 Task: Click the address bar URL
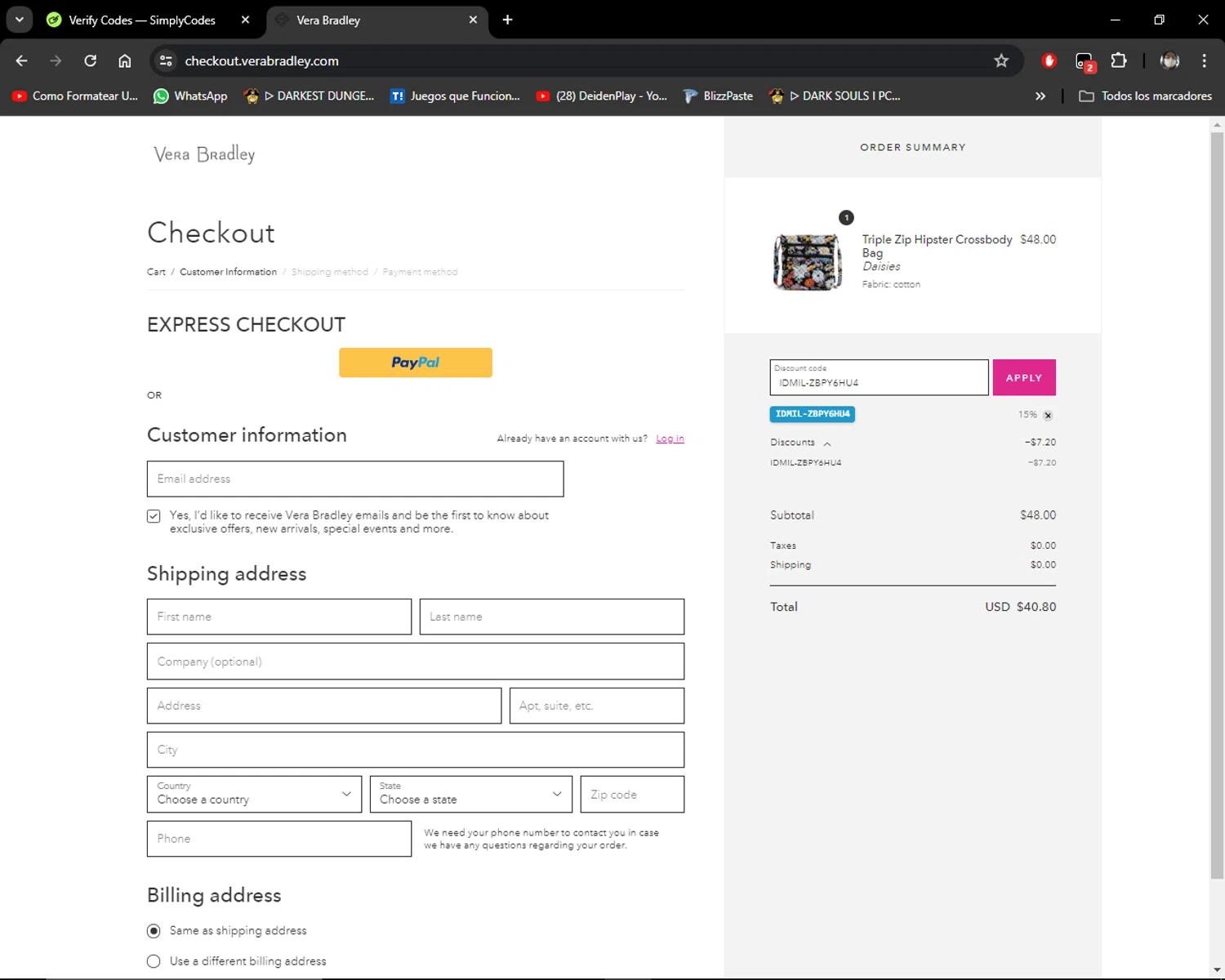[261, 60]
